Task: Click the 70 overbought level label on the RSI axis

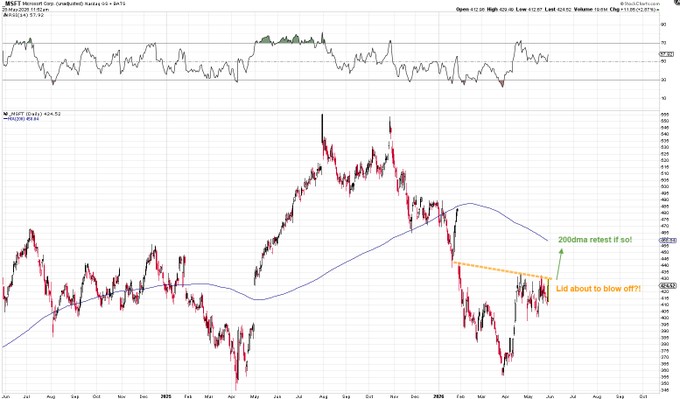Action: click(x=664, y=43)
